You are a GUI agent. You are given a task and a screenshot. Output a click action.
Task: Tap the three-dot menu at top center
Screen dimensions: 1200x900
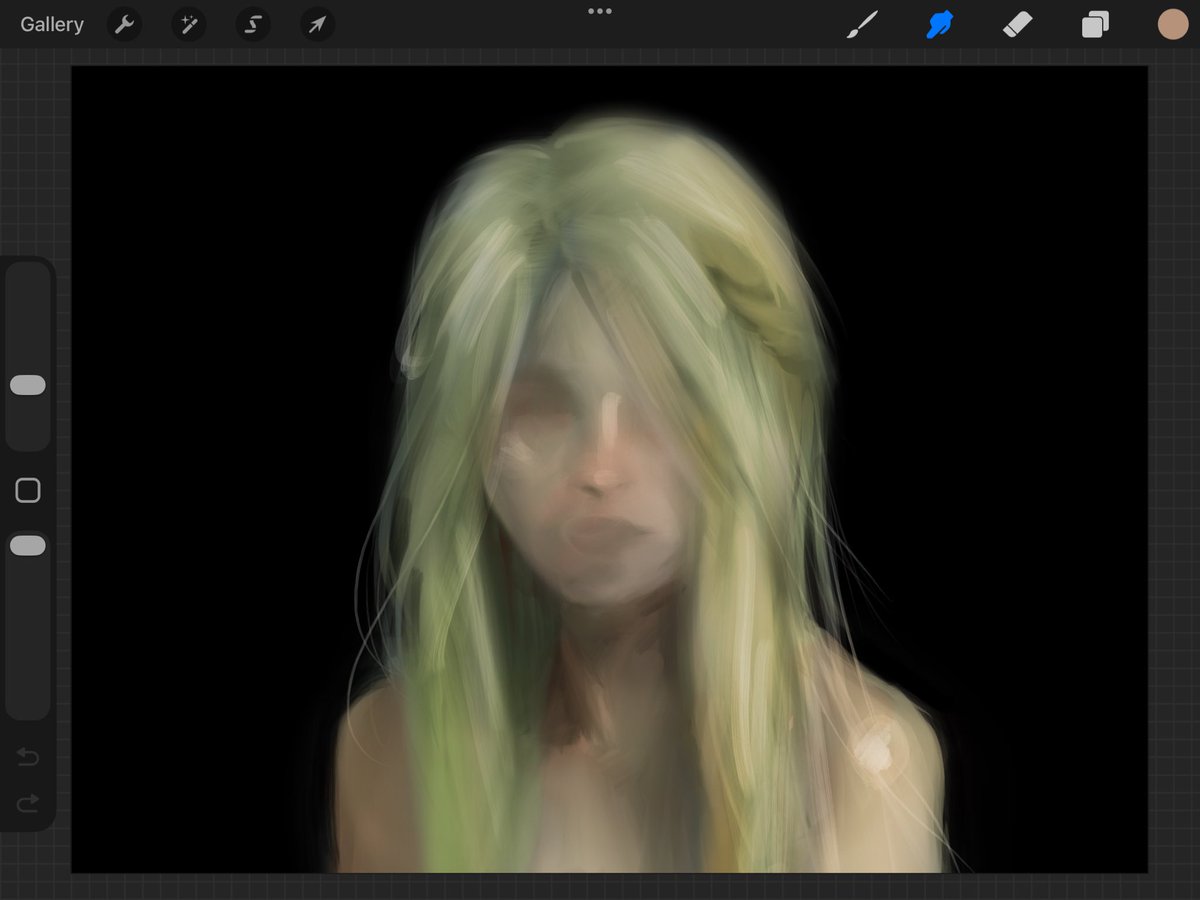pos(600,11)
